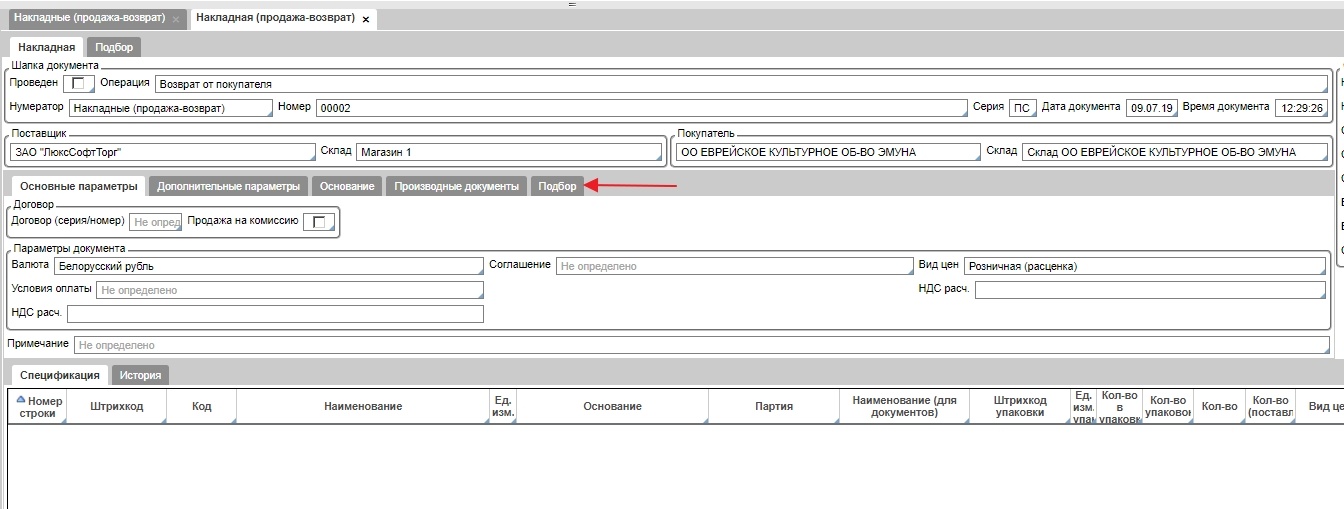This screenshot has height=509, width=1344.
Task: Switch to the Дополнительные параметры tab
Action: [228, 186]
